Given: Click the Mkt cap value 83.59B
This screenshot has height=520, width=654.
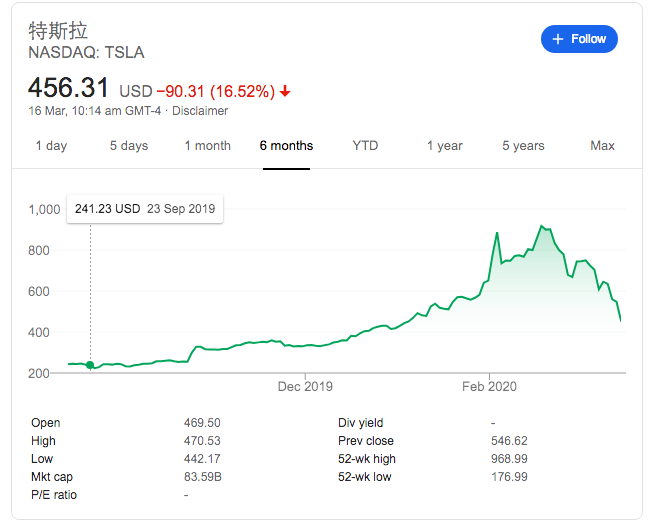Looking at the screenshot, I should 203,477.
